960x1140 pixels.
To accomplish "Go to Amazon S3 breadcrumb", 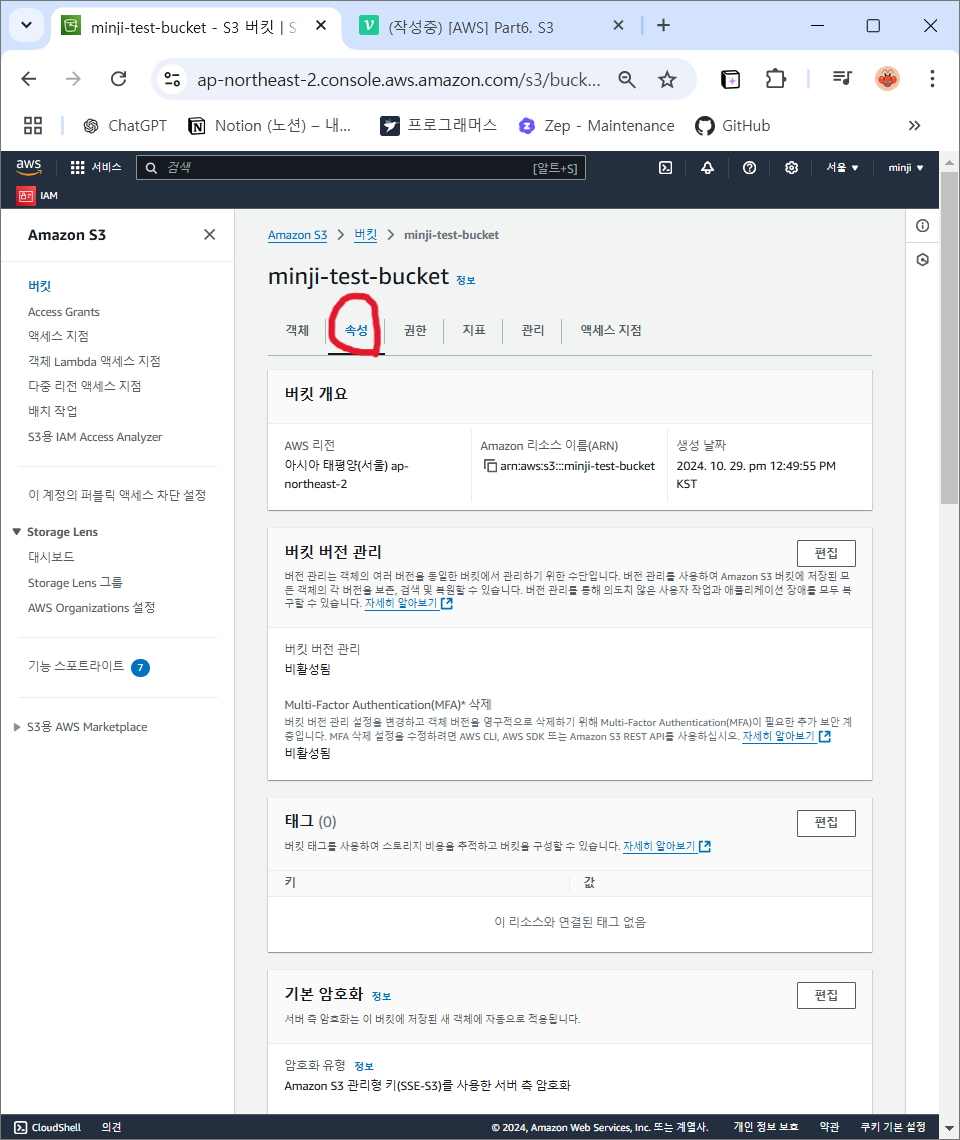I will click(x=297, y=235).
